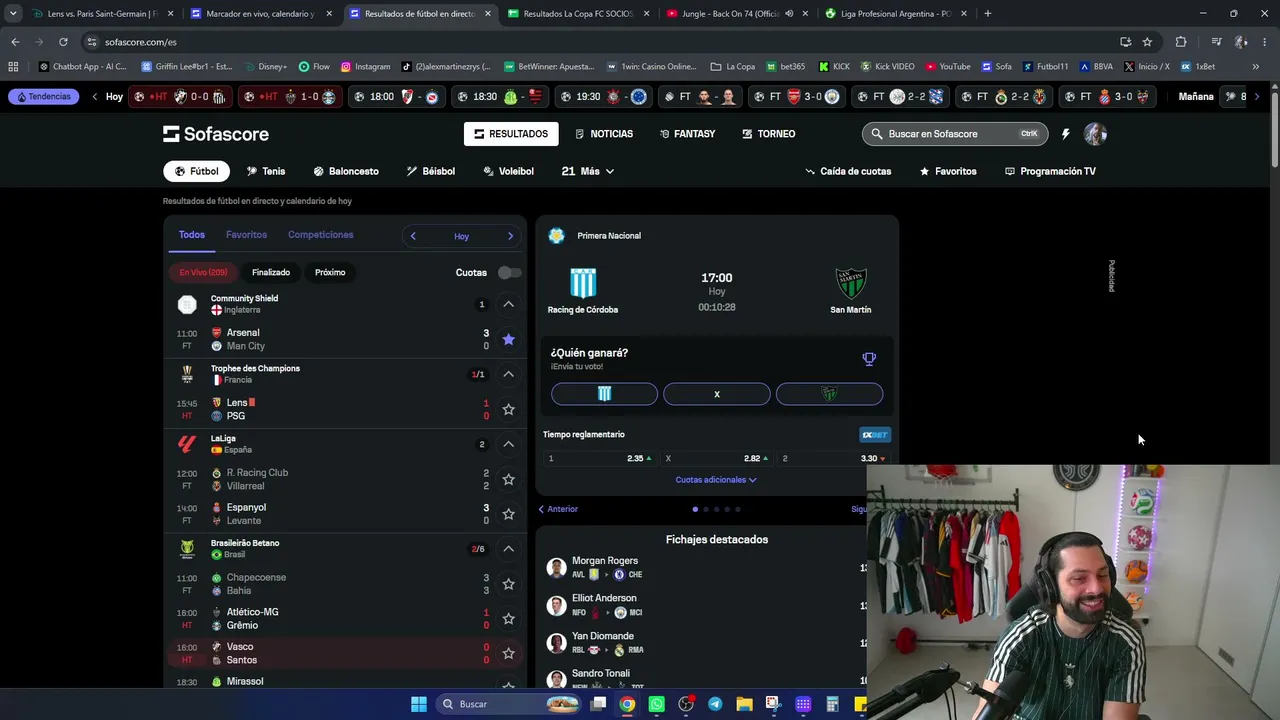Viewport: 1280px width, 720px height.
Task: Open the Torneo menu
Action: point(768,134)
